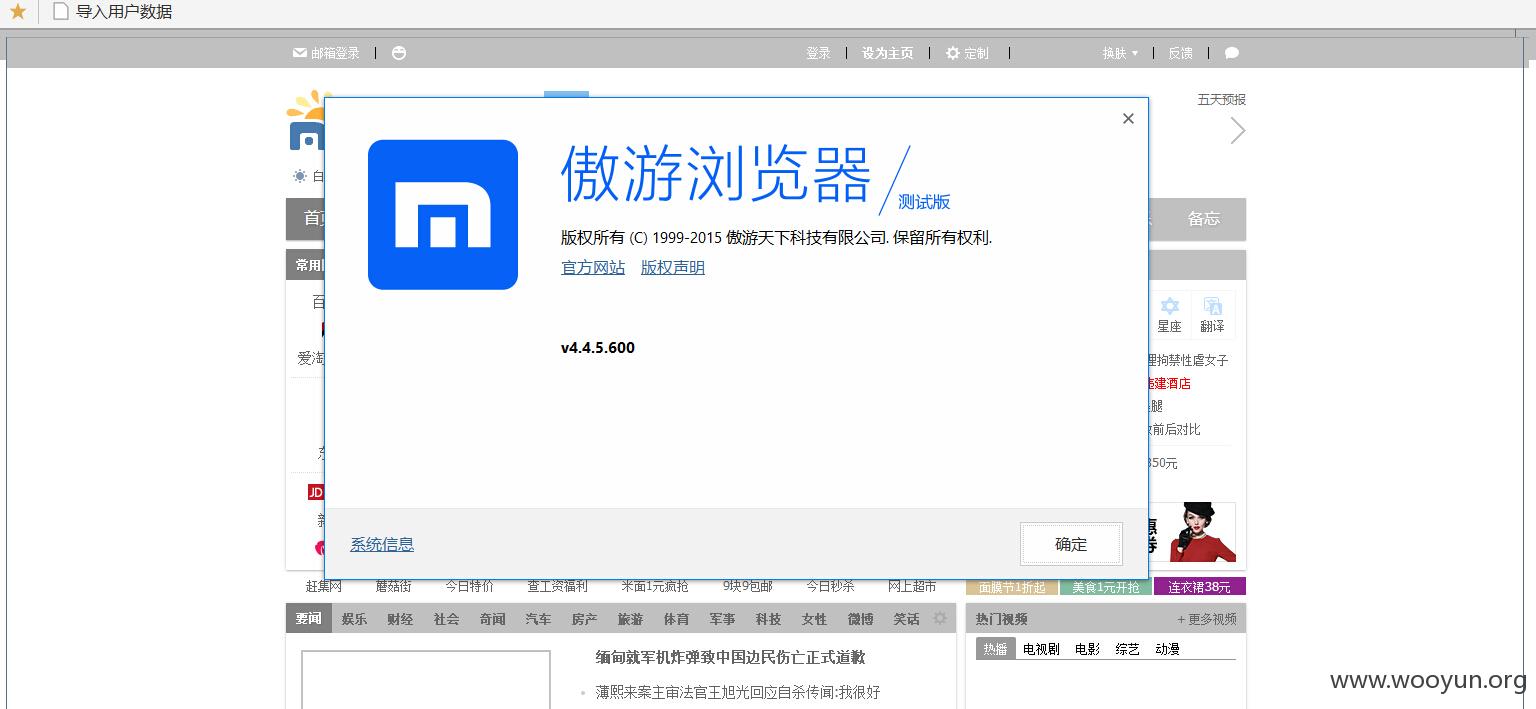
Task: Select the 科技 news tab
Action: click(768, 619)
